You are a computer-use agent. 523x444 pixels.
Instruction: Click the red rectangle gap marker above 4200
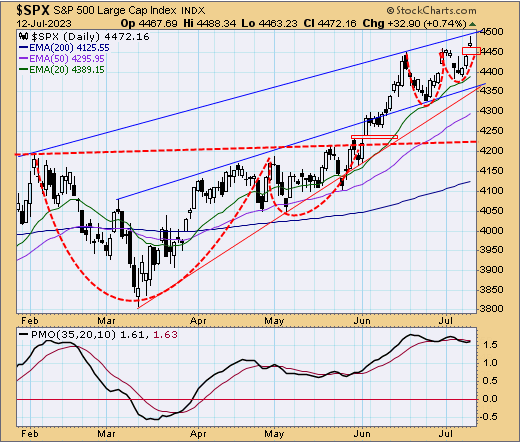[374, 137]
